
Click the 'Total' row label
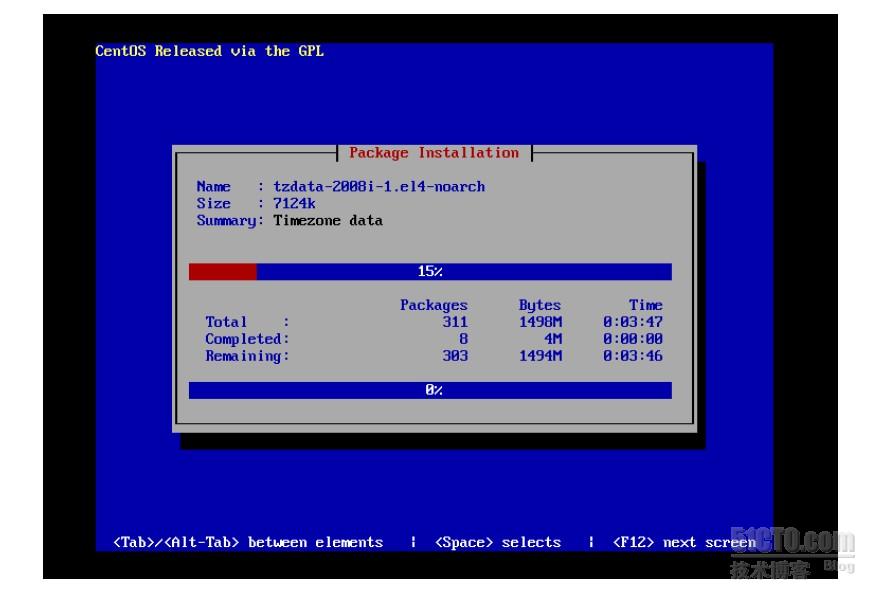coord(226,322)
